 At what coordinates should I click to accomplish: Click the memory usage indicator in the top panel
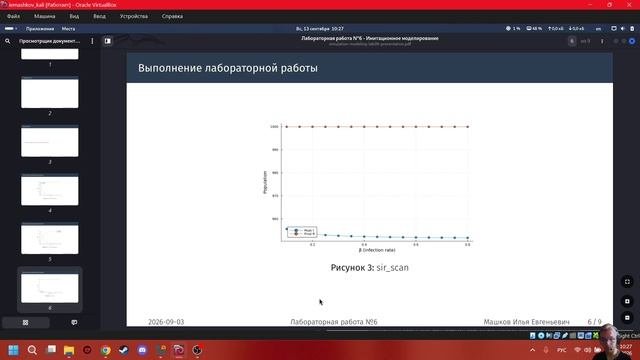(534, 29)
